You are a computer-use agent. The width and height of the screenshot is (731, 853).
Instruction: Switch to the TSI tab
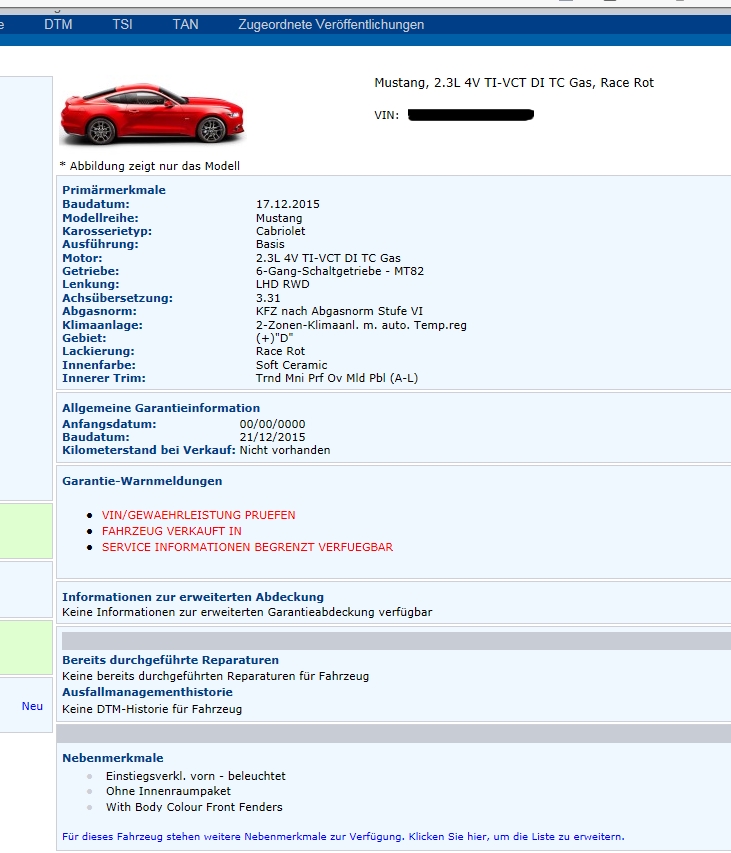[122, 24]
